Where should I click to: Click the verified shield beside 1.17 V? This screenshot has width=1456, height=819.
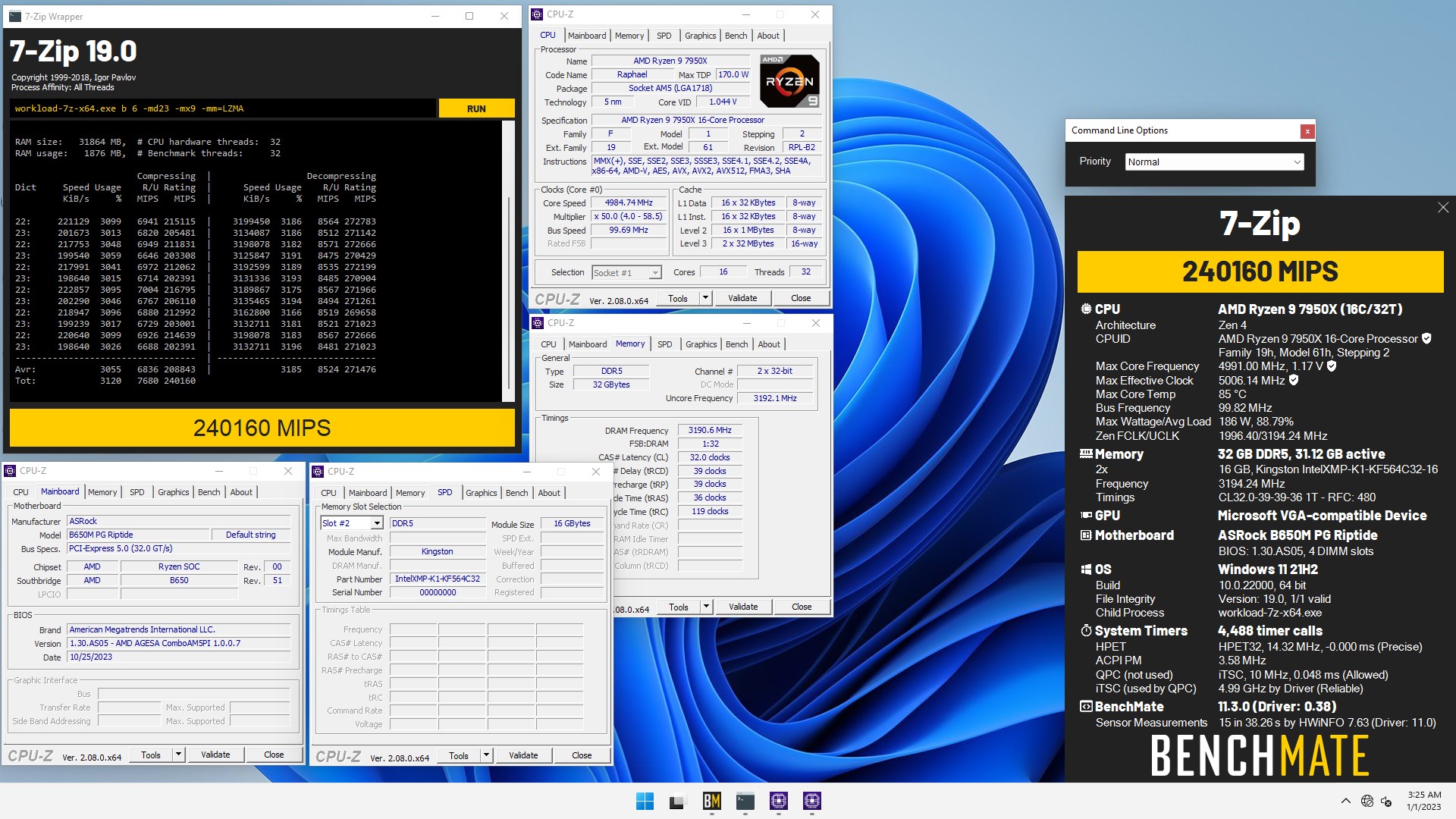point(1332,366)
